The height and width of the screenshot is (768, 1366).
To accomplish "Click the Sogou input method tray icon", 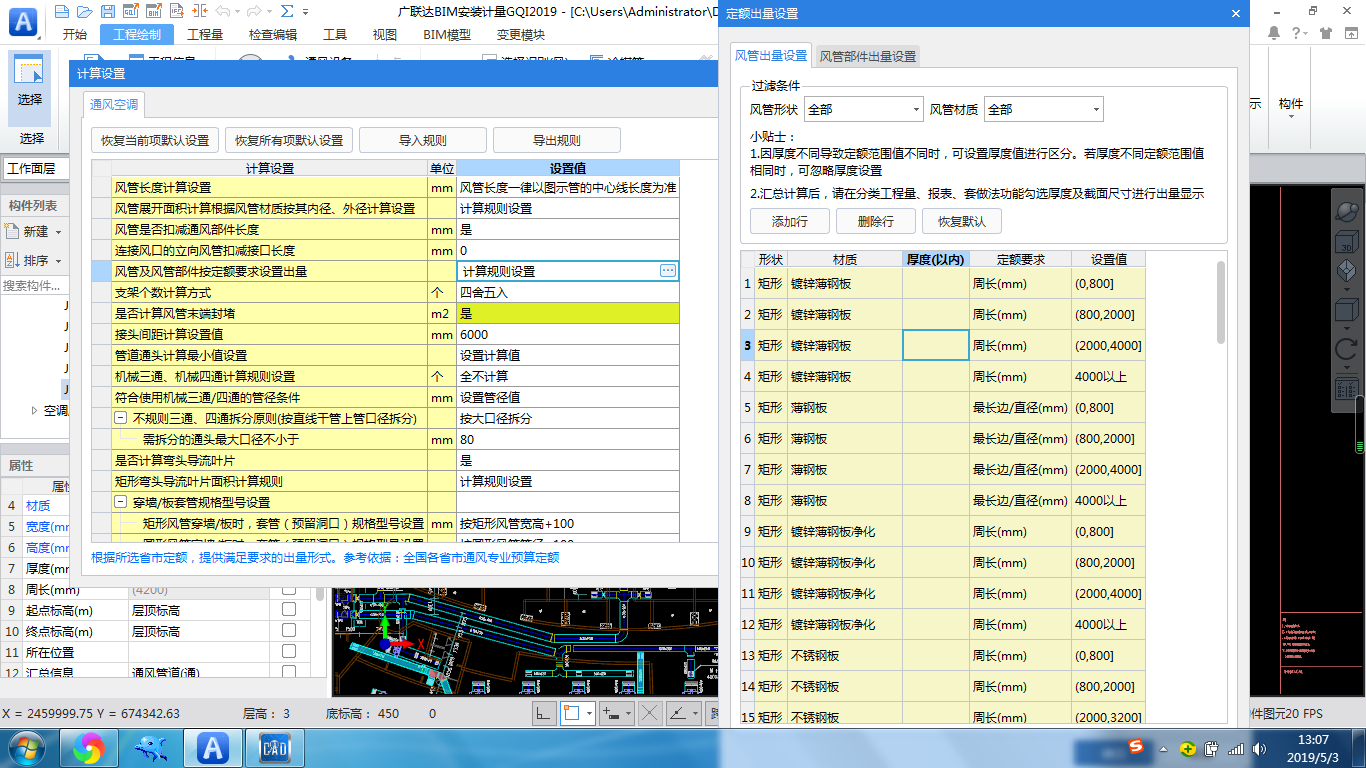I will pos(1136,748).
